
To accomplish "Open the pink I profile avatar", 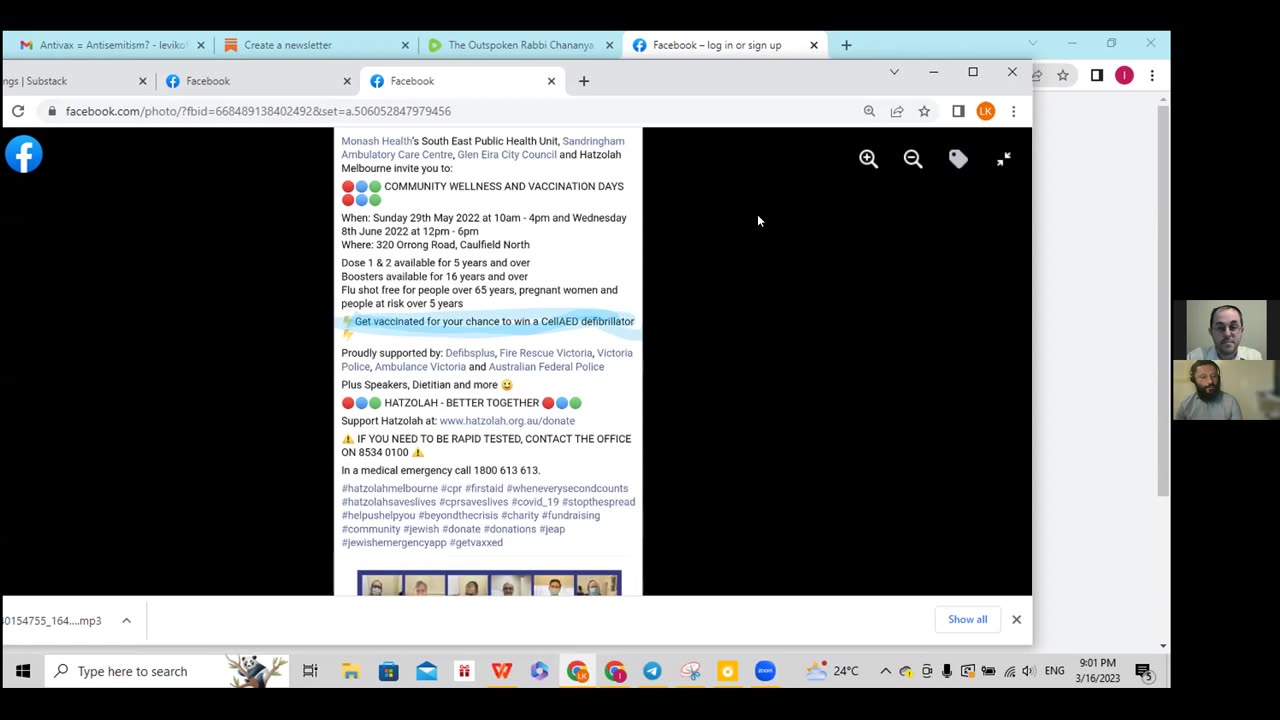I will coord(1124,75).
